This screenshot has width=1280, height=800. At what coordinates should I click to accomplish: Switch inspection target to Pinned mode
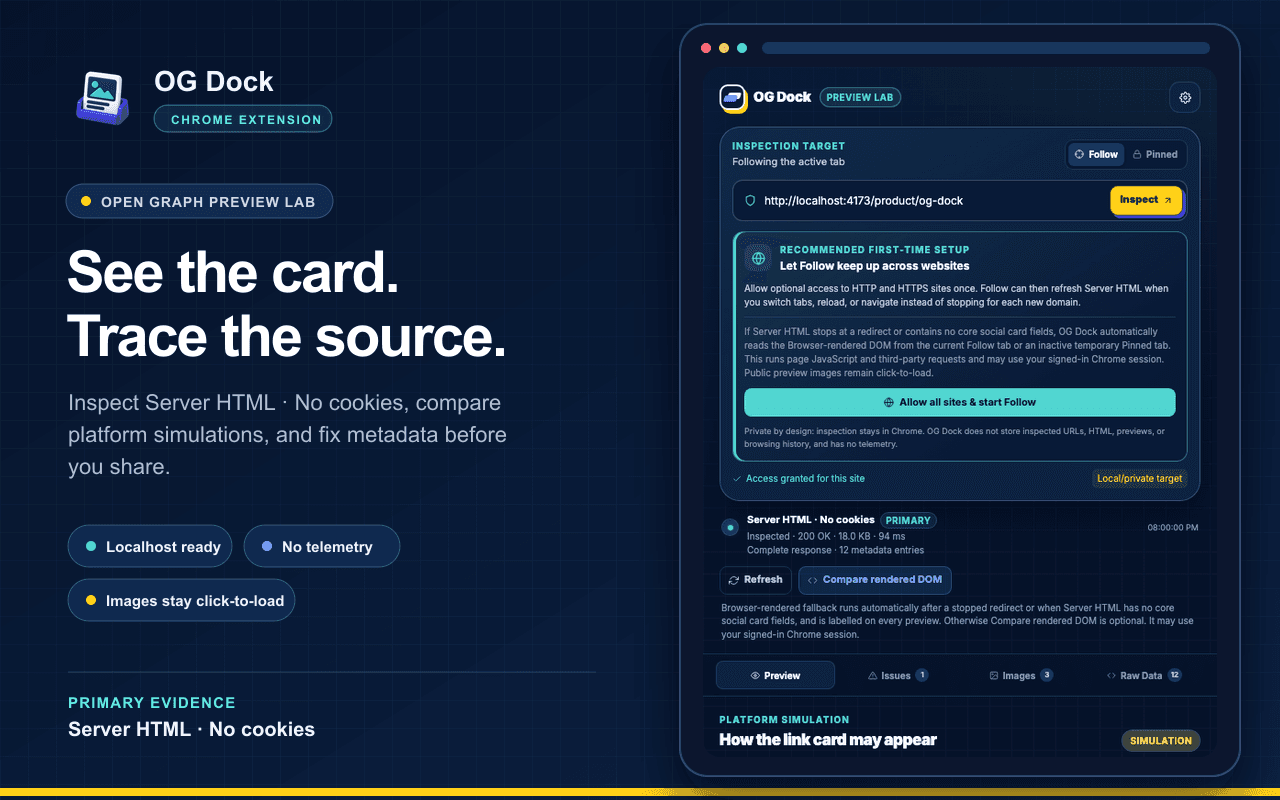tap(1155, 154)
